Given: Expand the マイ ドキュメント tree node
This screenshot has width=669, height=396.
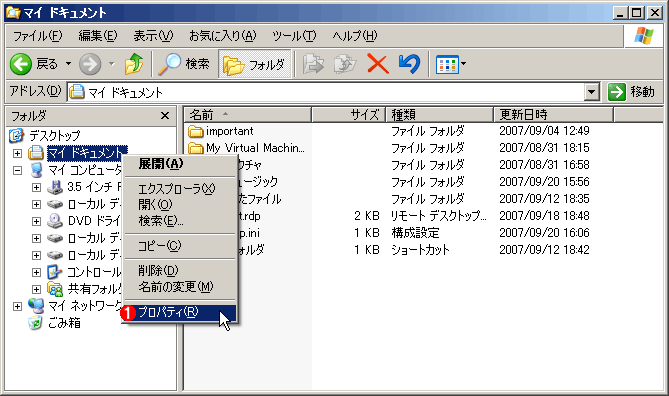Looking at the screenshot, I should point(17,153).
